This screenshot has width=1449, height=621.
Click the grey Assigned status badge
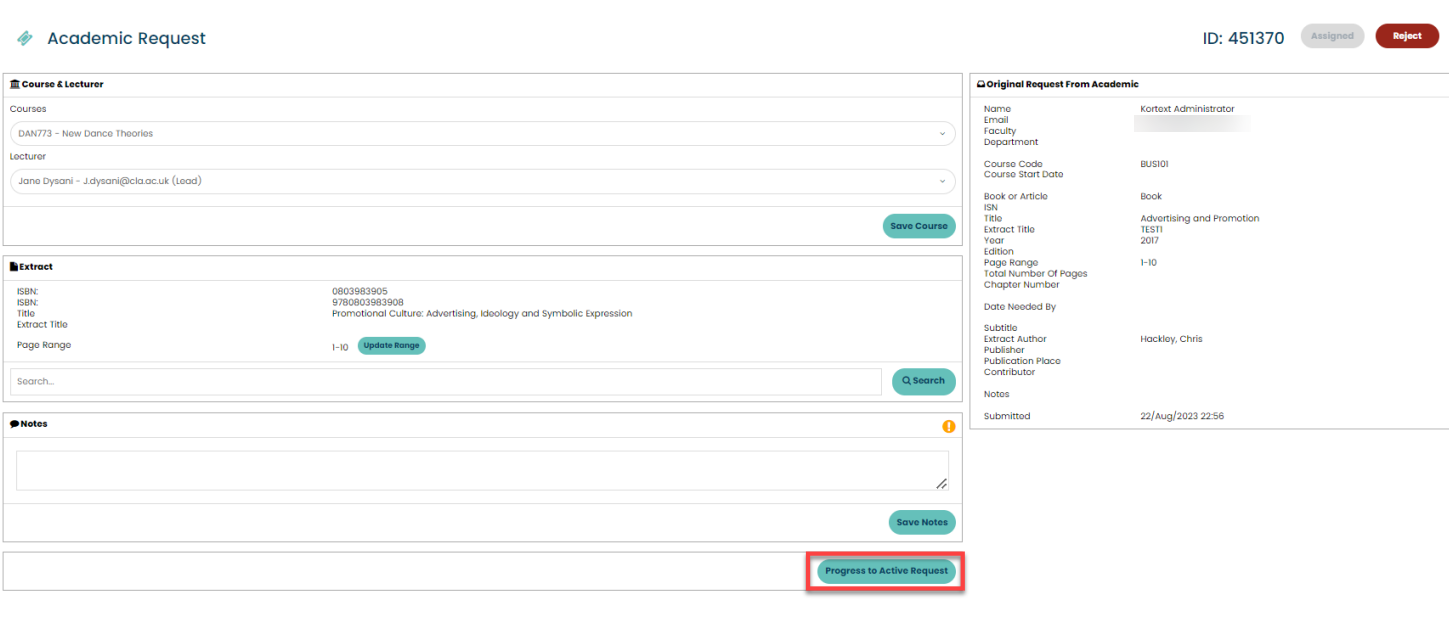(x=1332, y=36)
